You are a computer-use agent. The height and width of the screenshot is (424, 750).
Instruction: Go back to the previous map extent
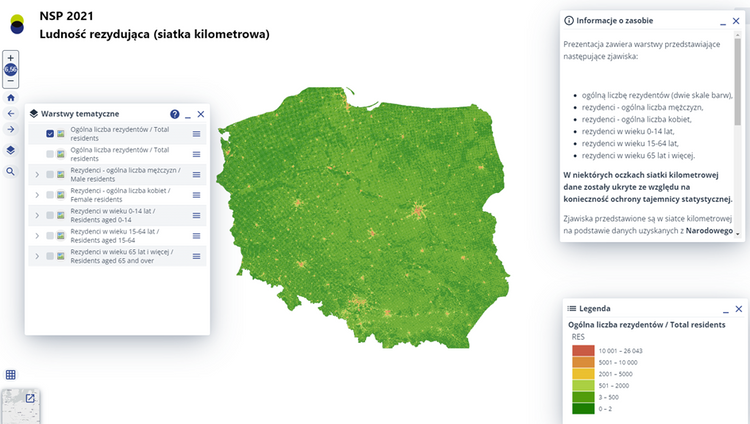10,114
